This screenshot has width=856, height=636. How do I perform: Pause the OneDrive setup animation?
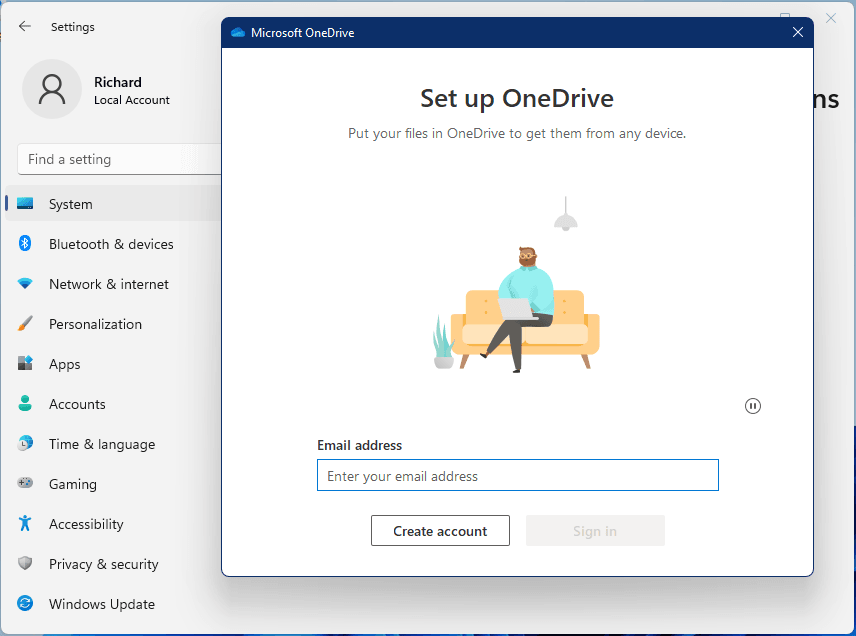point(753,406)
